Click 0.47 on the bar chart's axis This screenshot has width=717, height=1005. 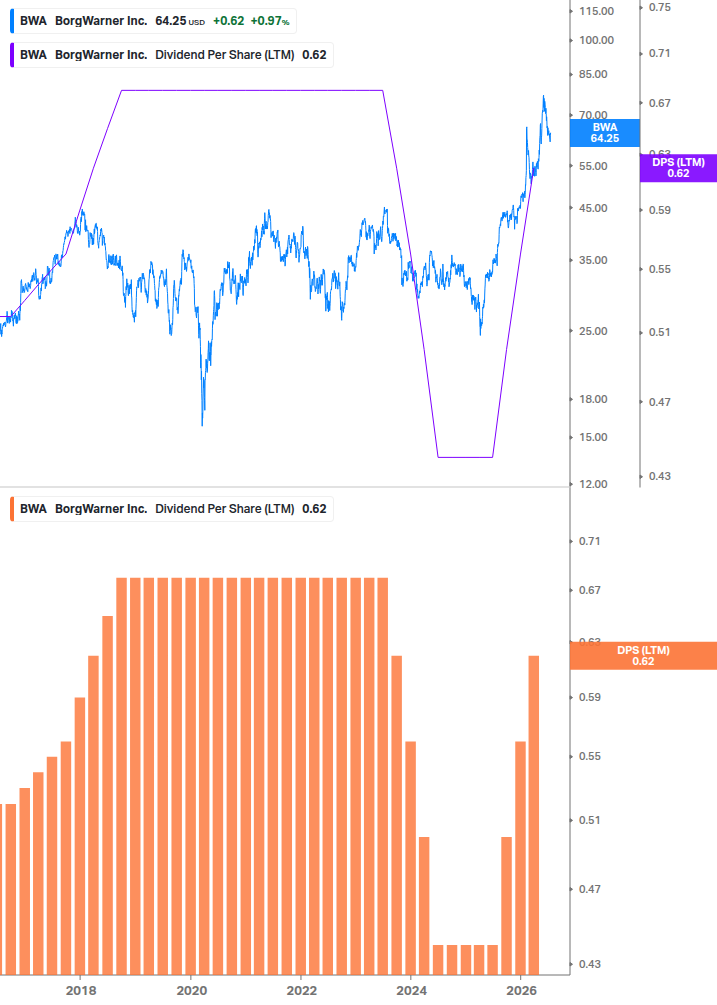(590, 889)
